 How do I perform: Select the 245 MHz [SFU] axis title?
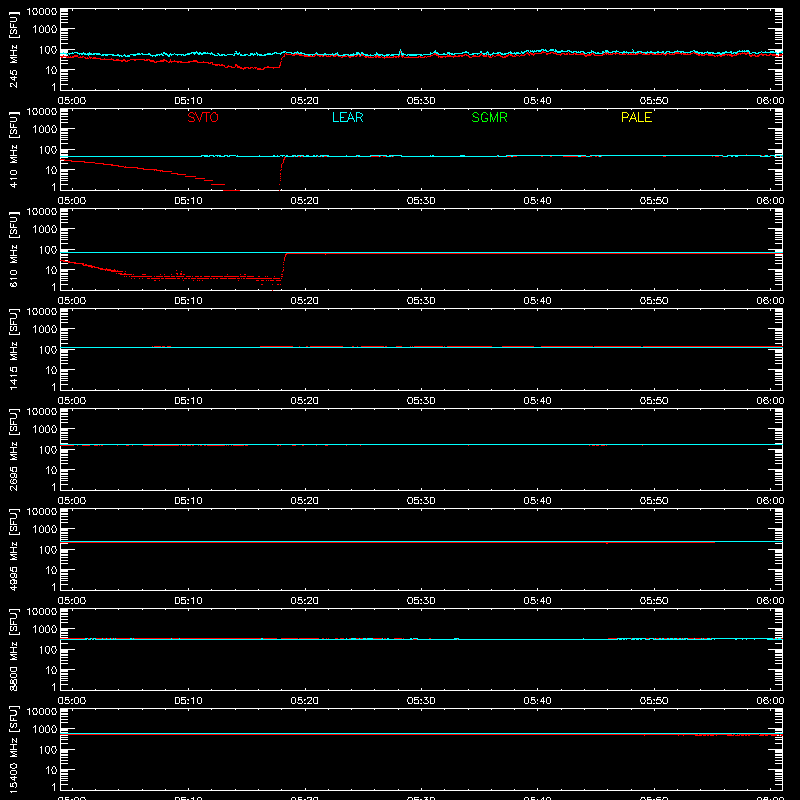[x=14, y=49]
